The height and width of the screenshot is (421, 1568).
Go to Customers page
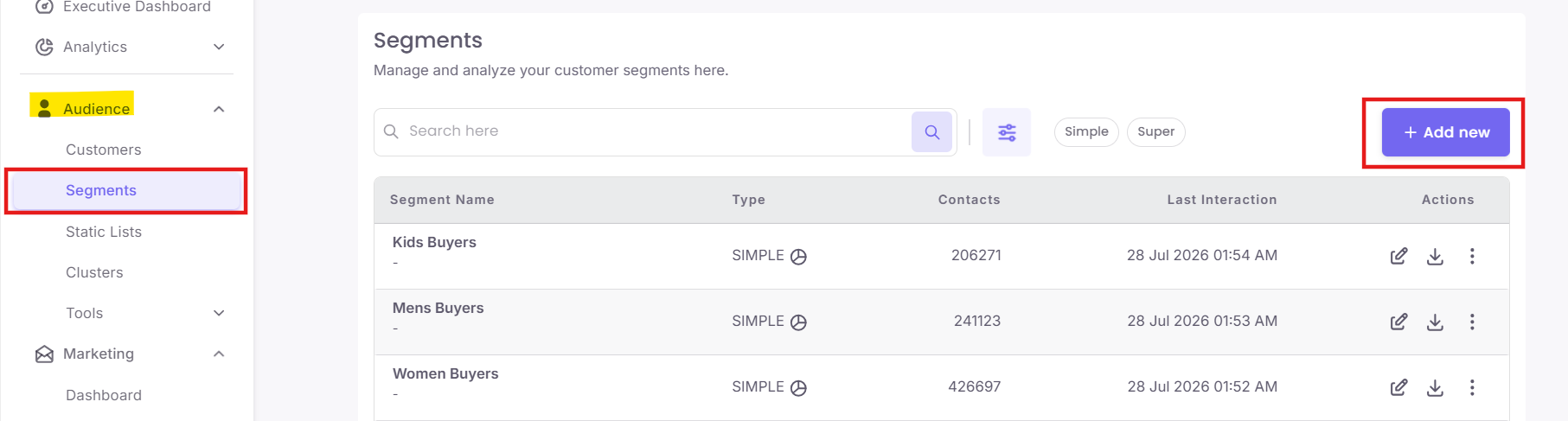click(x=104, y=150)
